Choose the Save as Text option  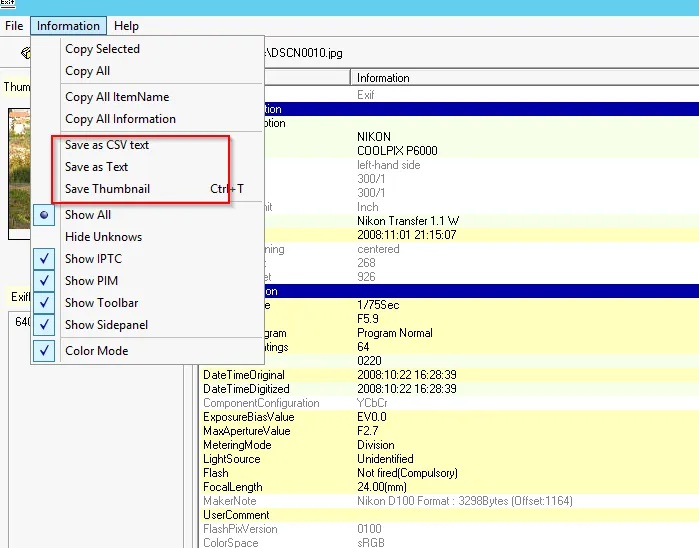(96, 167)
